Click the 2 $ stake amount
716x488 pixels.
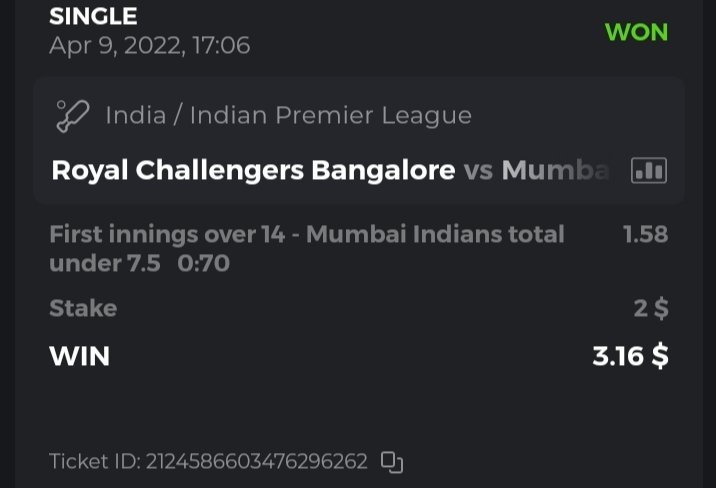[x=651, y=308]
